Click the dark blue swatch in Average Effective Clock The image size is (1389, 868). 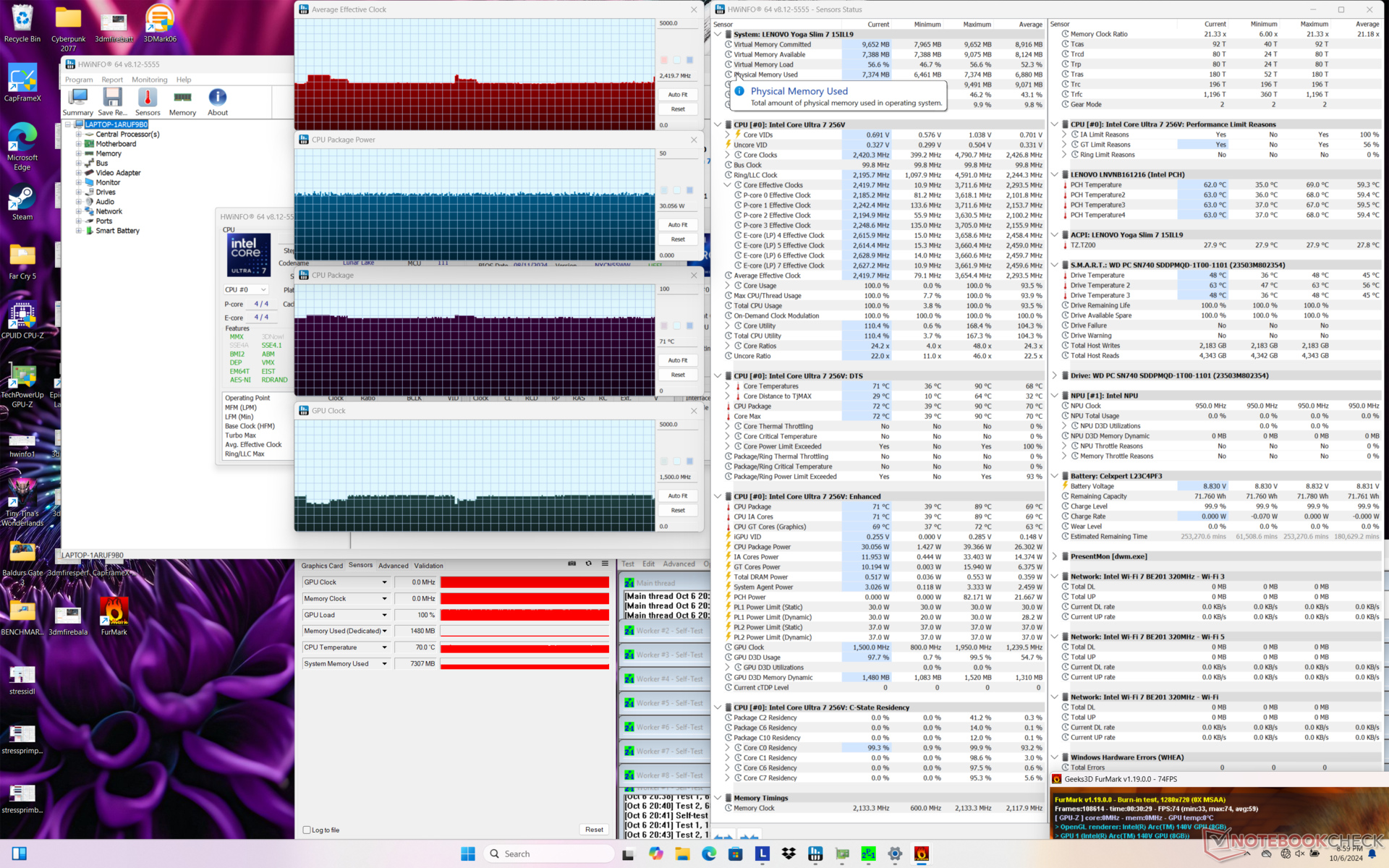689,60
